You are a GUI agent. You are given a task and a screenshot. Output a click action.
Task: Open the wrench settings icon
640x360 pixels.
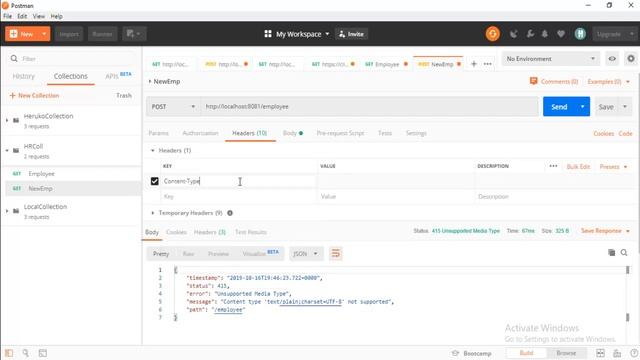(x=530, y=34)
